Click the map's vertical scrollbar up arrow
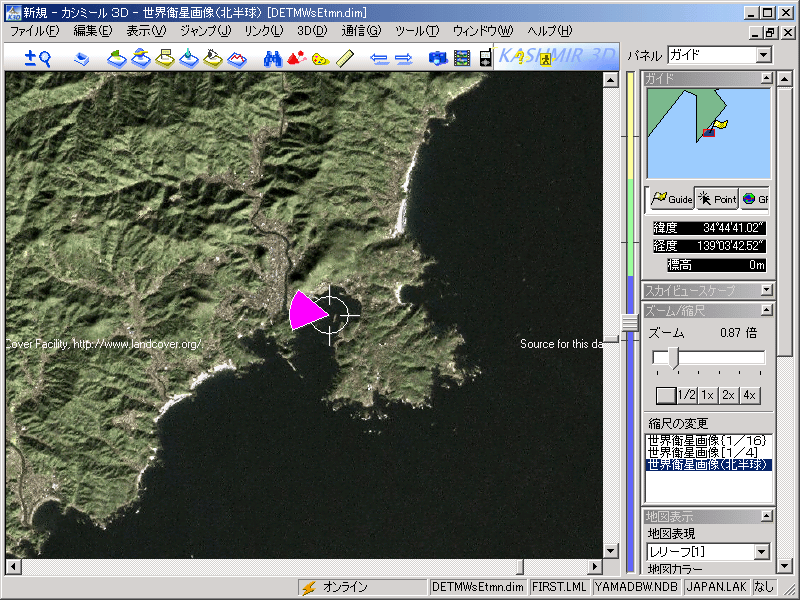 [x=611, y=80]
